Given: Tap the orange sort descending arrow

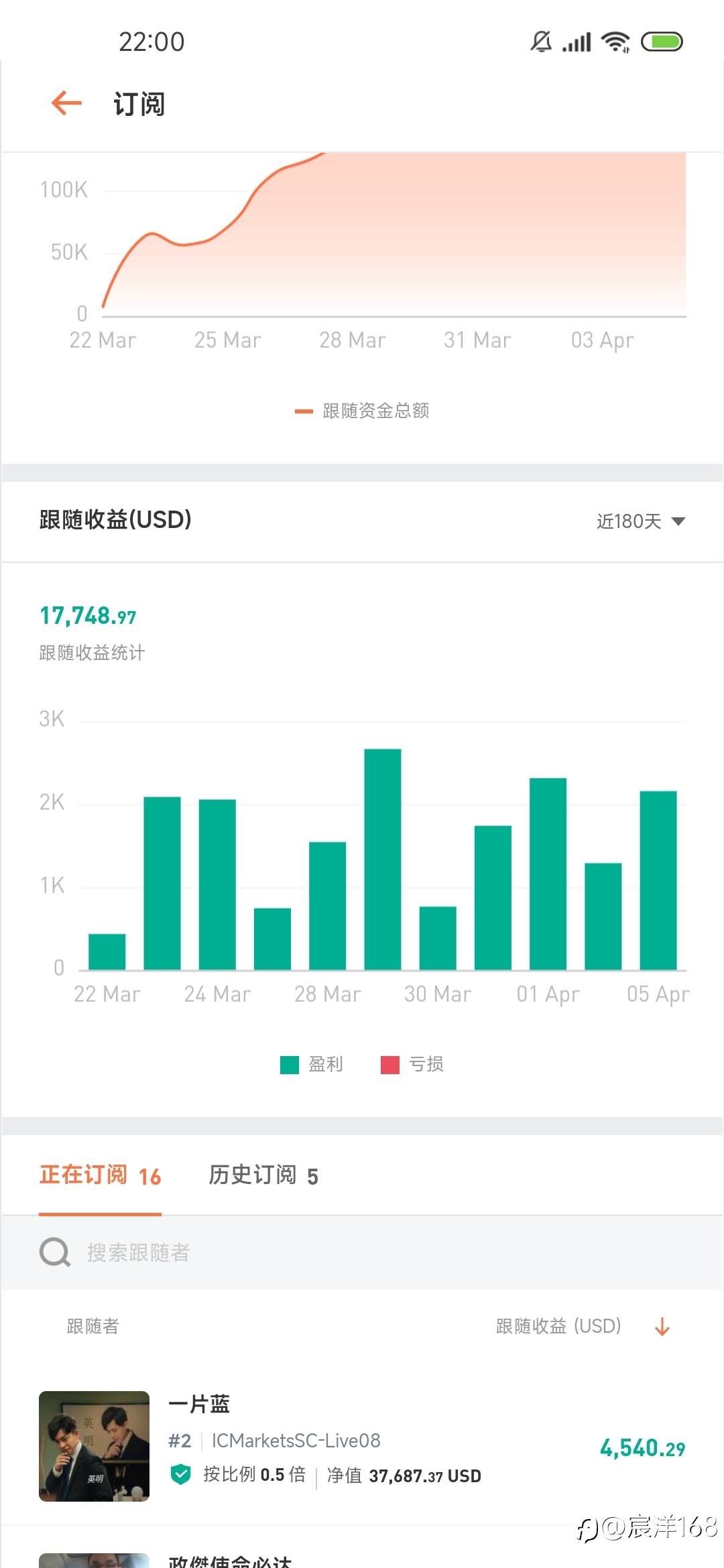Looking at the screenshot, I should coord(662,1327).
